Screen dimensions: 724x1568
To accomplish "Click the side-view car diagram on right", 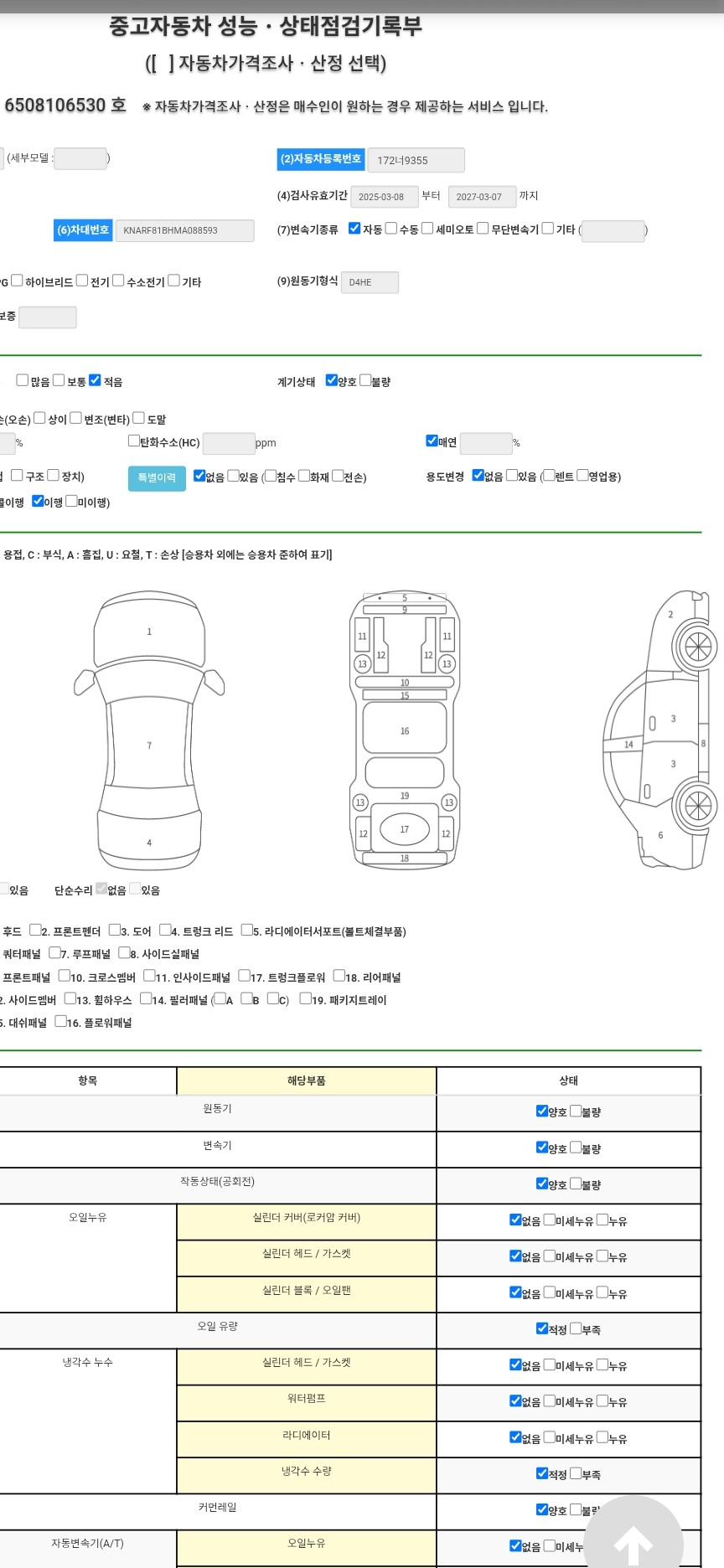I will pyautogui.click(x=662, y=730).
